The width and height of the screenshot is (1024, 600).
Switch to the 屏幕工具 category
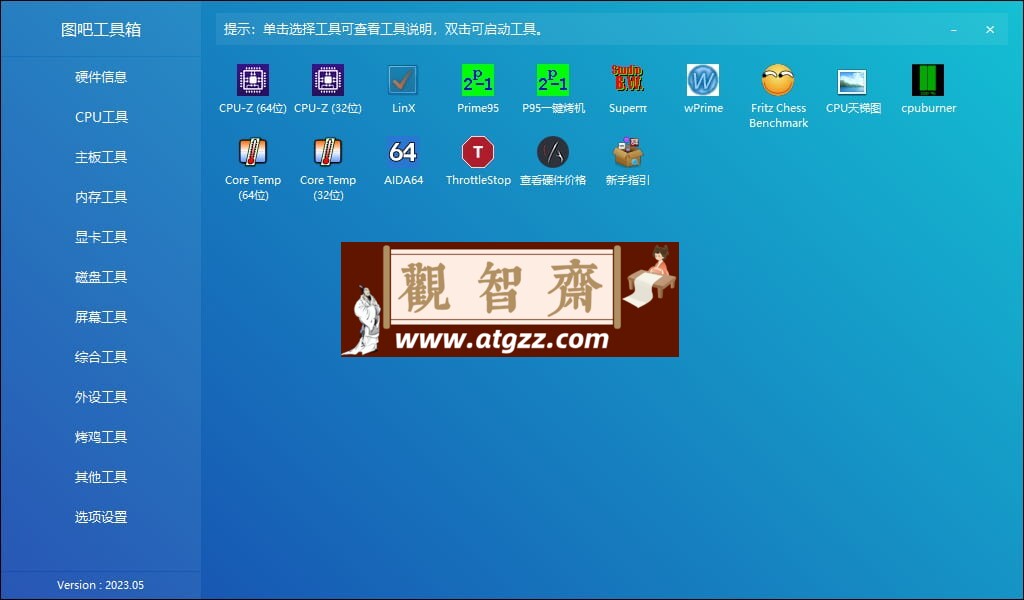[x=101, y=317]
